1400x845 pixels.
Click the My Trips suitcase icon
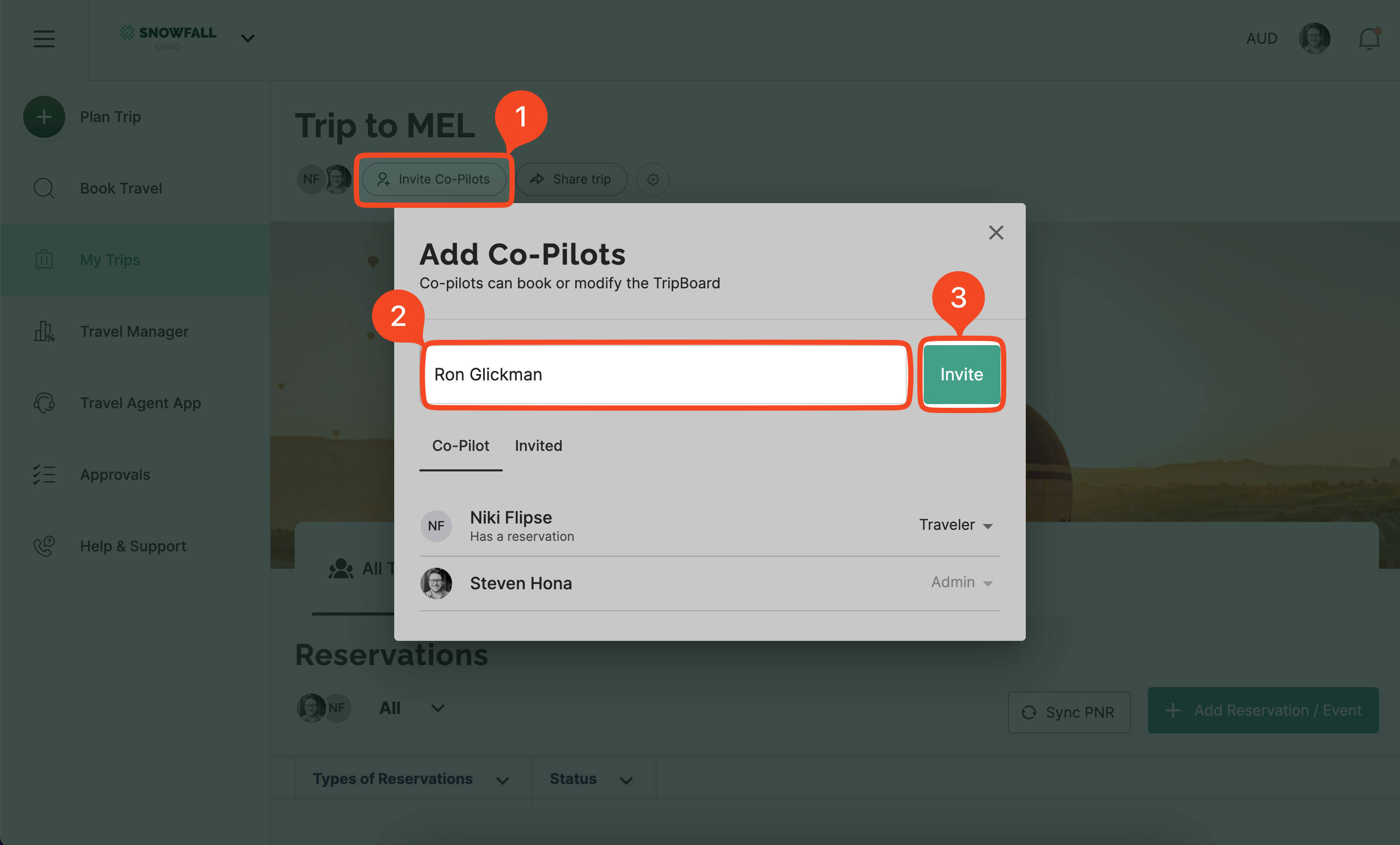(x=44, y=259)
